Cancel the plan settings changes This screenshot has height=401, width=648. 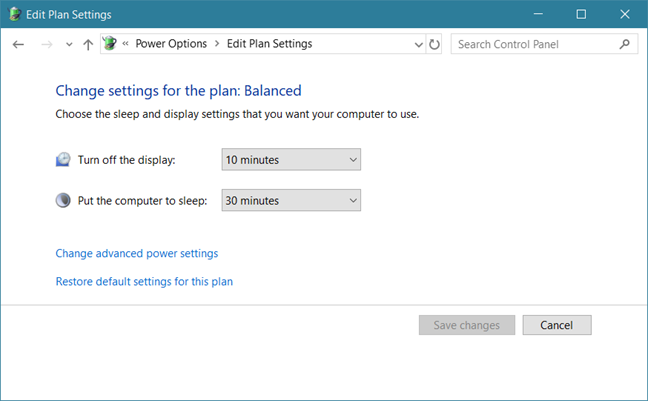coord(557,325)
